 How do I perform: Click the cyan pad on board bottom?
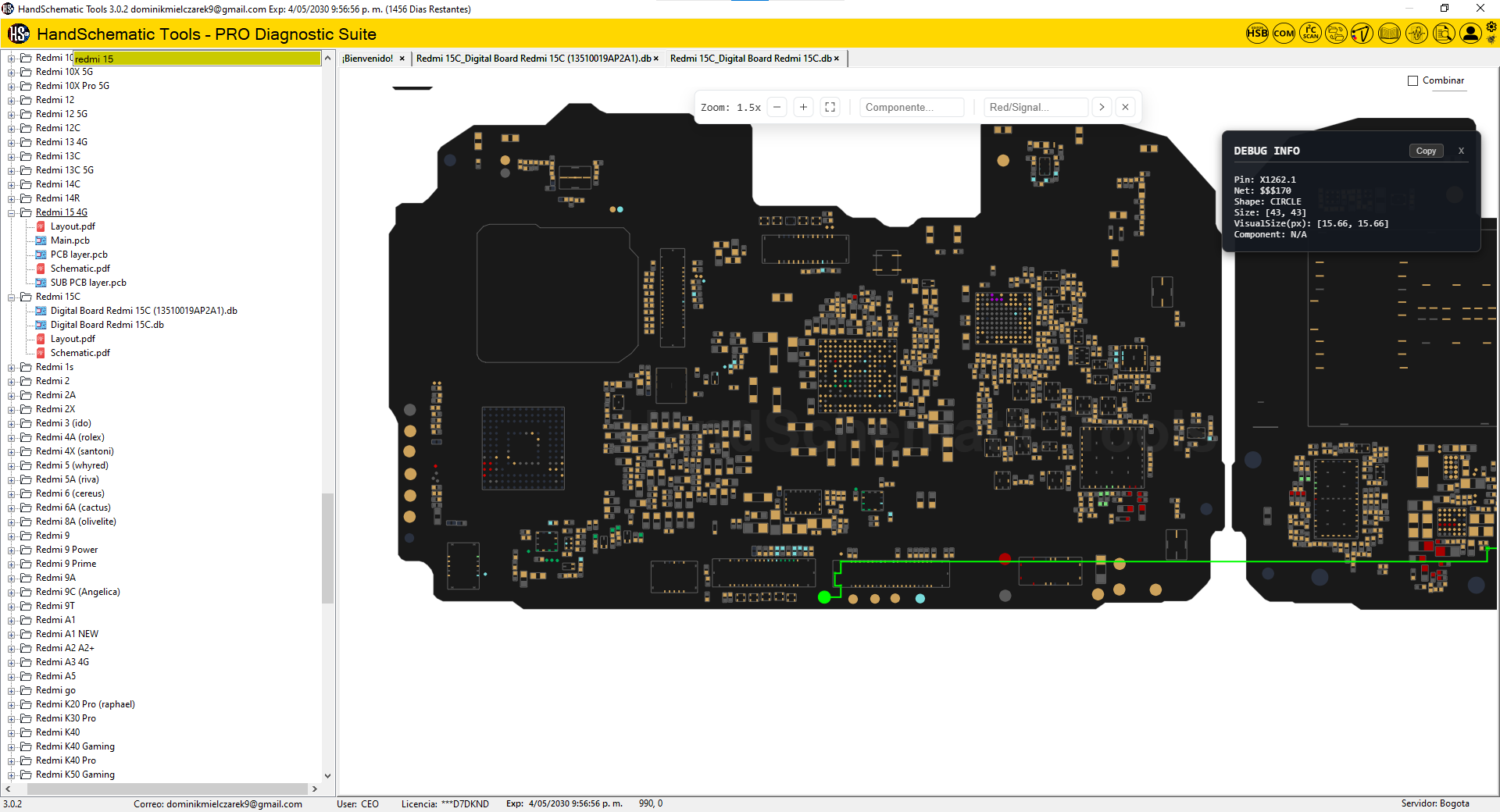click(x=920, y=599)
